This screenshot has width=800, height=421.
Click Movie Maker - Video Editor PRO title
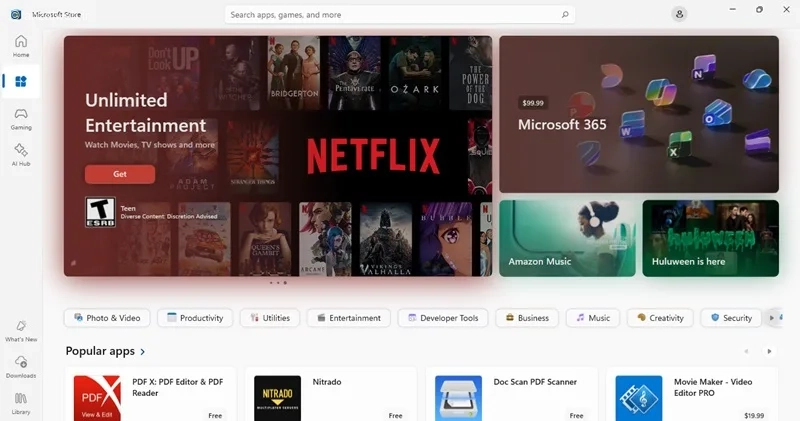pos(713,387)
